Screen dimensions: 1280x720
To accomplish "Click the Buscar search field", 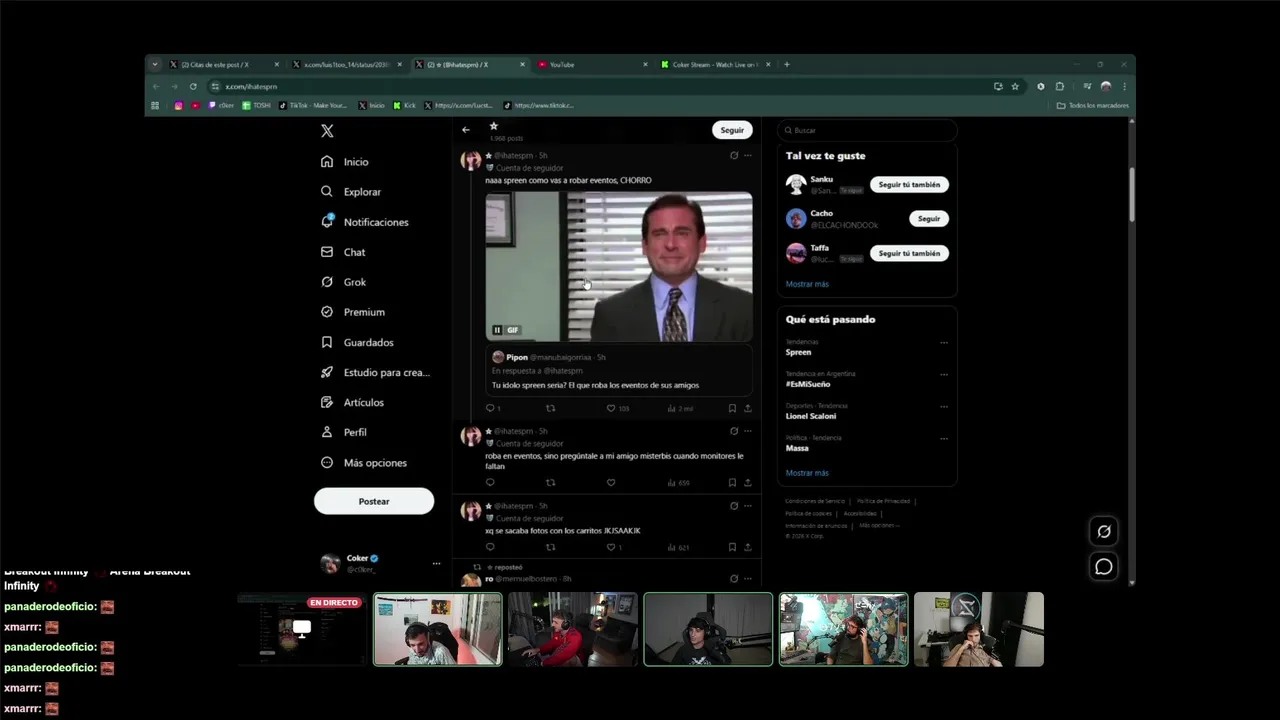I will (x=867, y=130).
